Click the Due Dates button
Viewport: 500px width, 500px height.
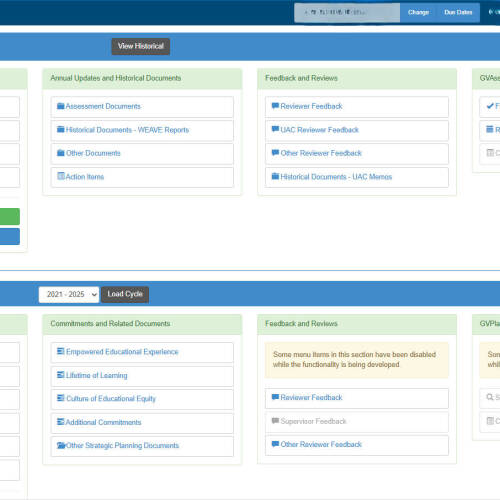click(x=458, y=13)
